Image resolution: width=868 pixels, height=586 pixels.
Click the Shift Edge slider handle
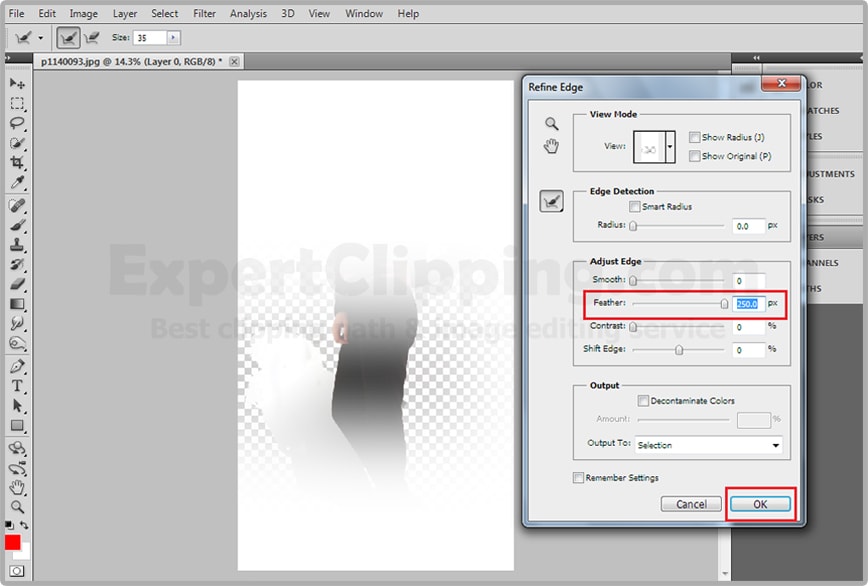tap(679, 350)
